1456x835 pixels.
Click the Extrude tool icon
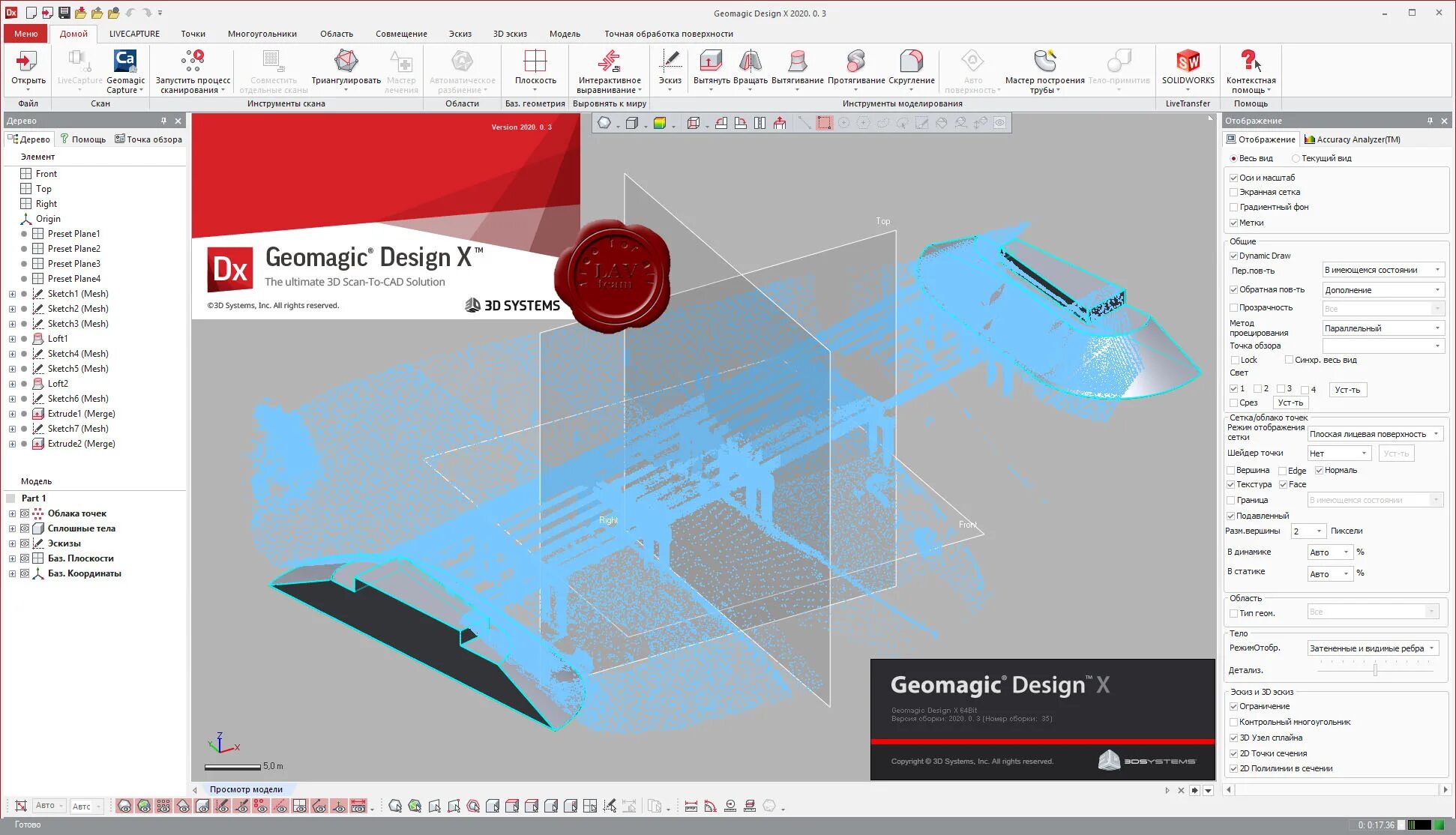point(711,61)
